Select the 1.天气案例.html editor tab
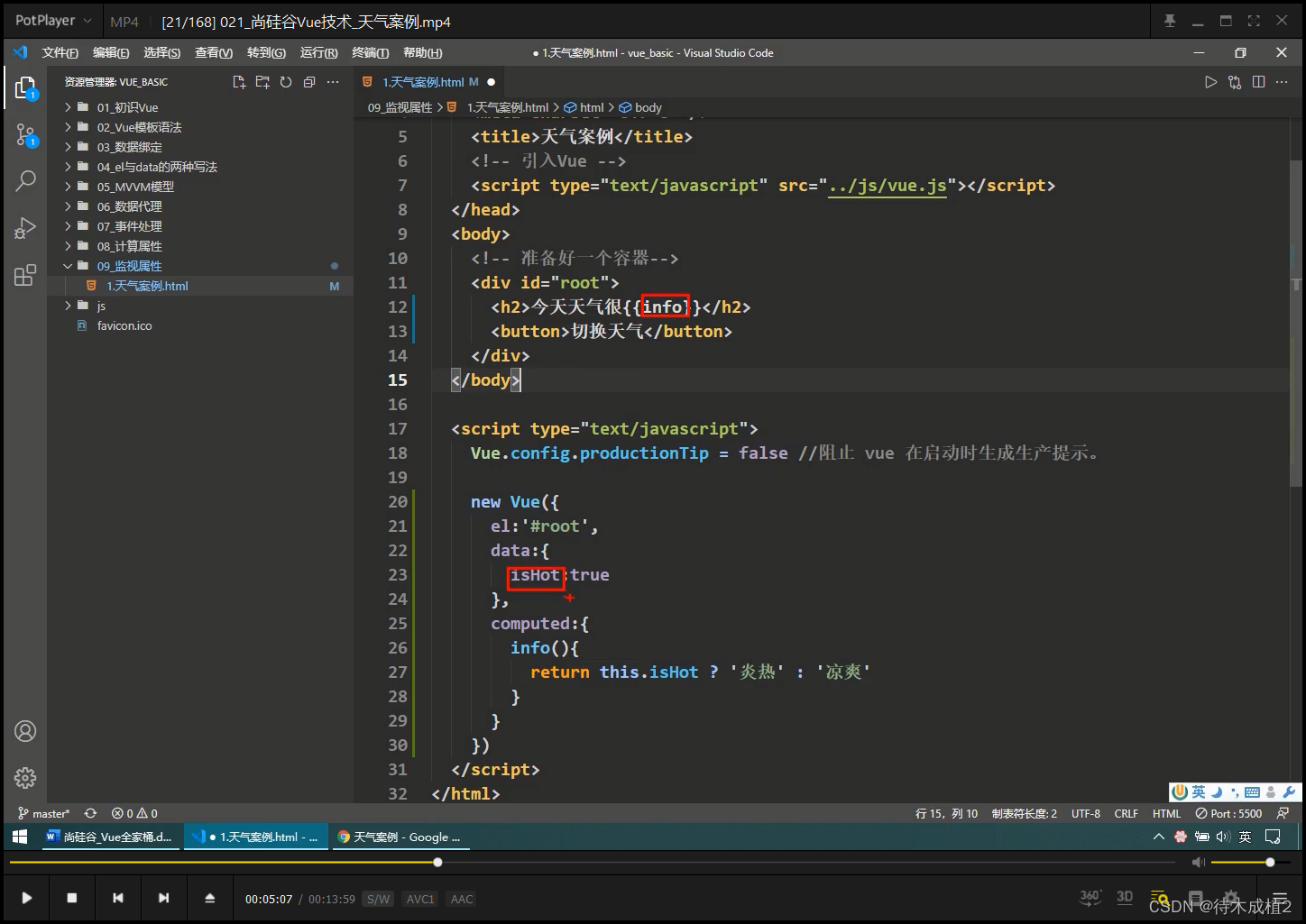The height and width of the screenshot is (924, 1306). point(429,82)
